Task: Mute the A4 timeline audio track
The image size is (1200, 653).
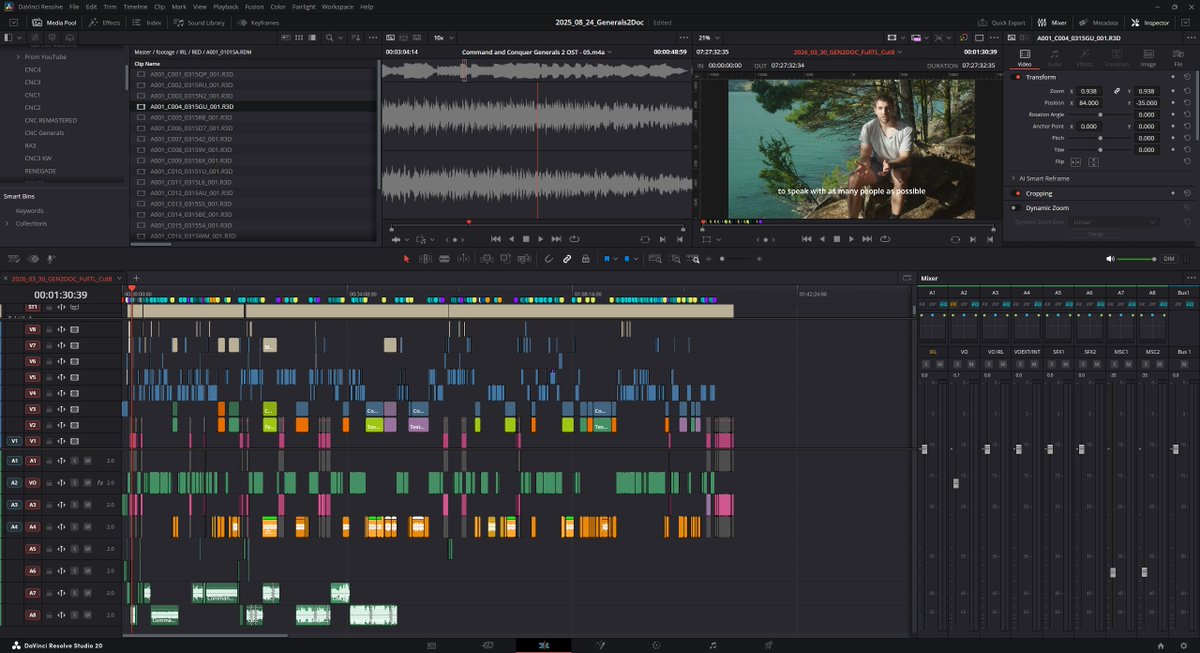Action: [x=87, y=526]
